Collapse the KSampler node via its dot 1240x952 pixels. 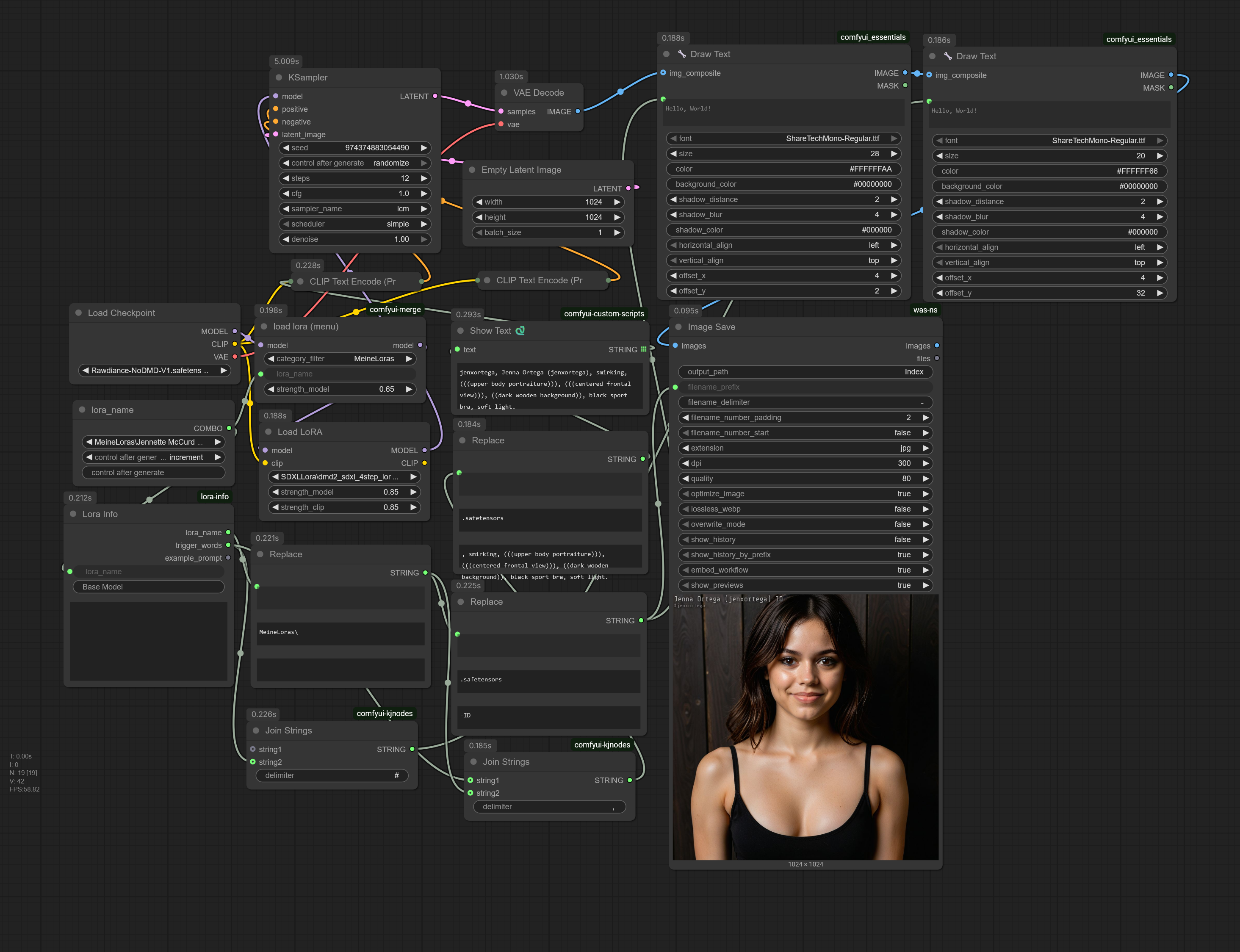pyautogui.click(x=279, y=77)
